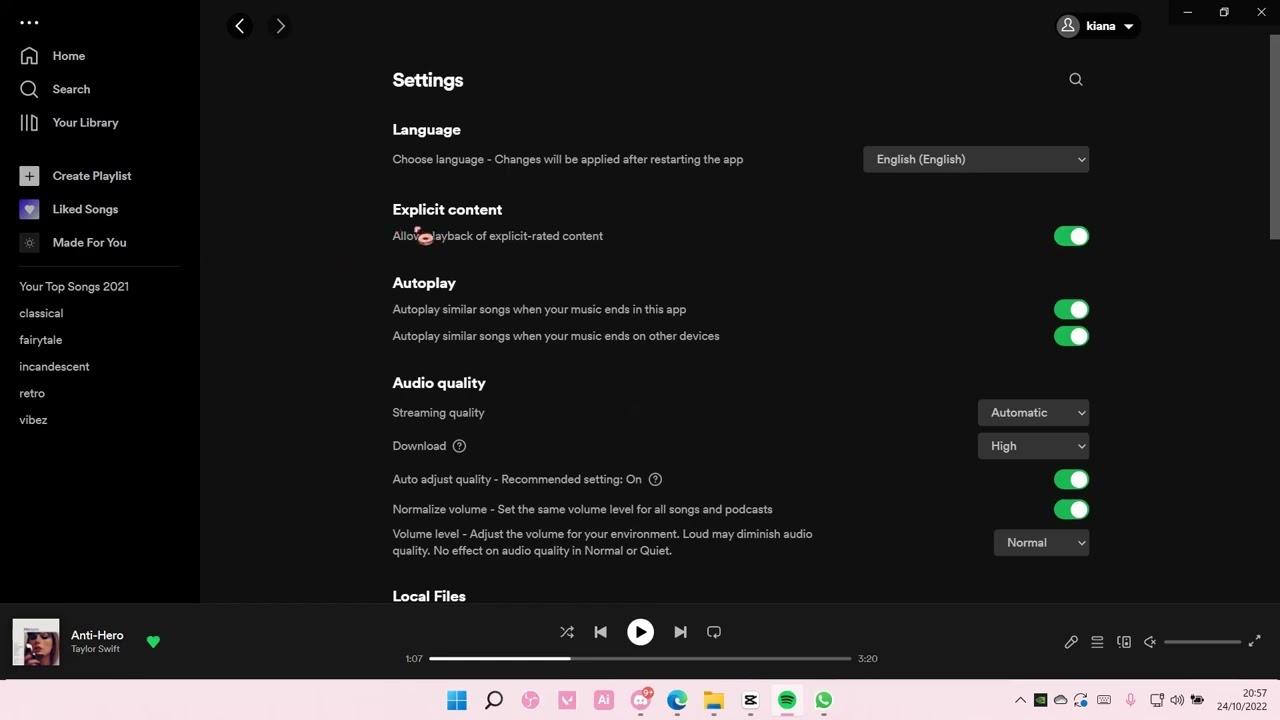Open the retro playlist
The height and width of the screenshot is (720, 1280).
(32, 393)
